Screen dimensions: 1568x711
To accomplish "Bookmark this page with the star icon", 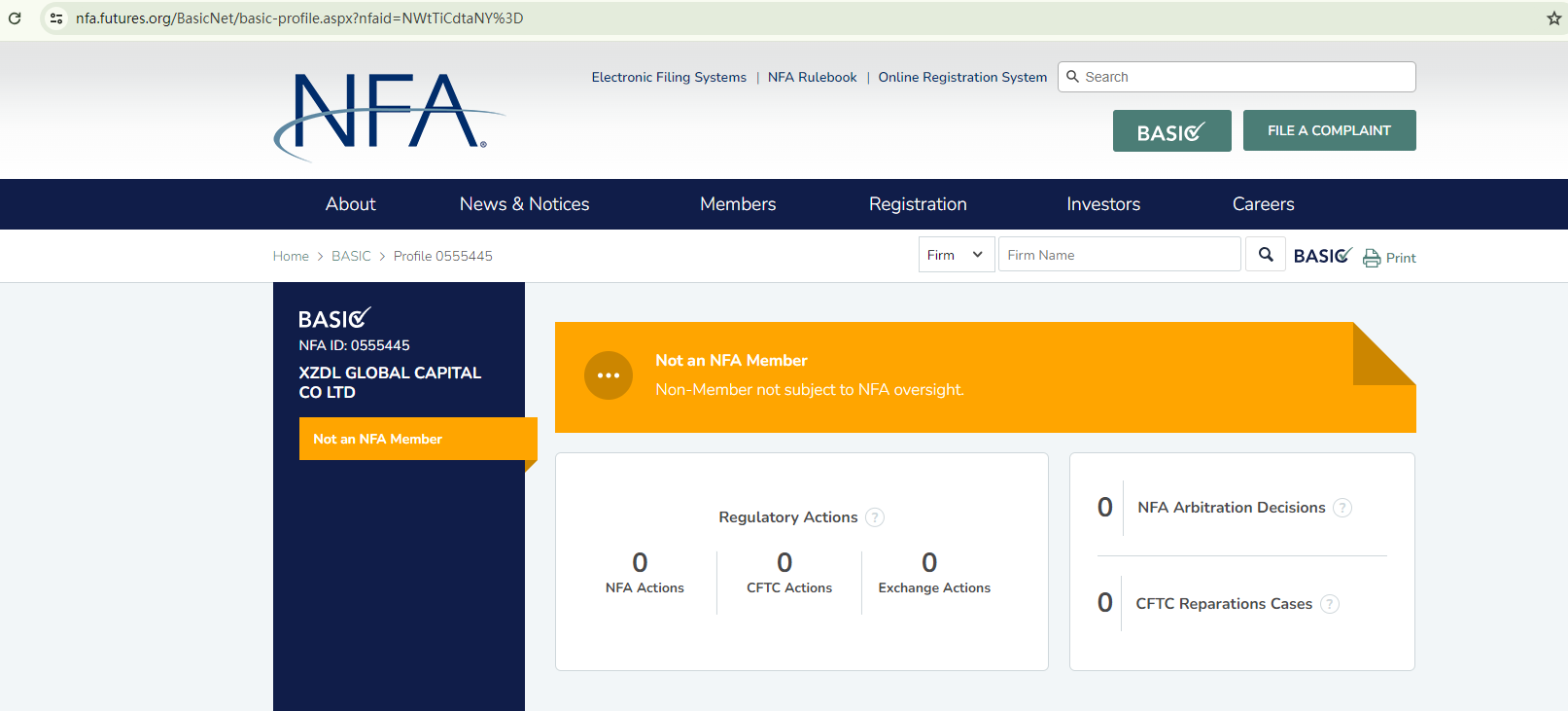I will click(1553, 18).
